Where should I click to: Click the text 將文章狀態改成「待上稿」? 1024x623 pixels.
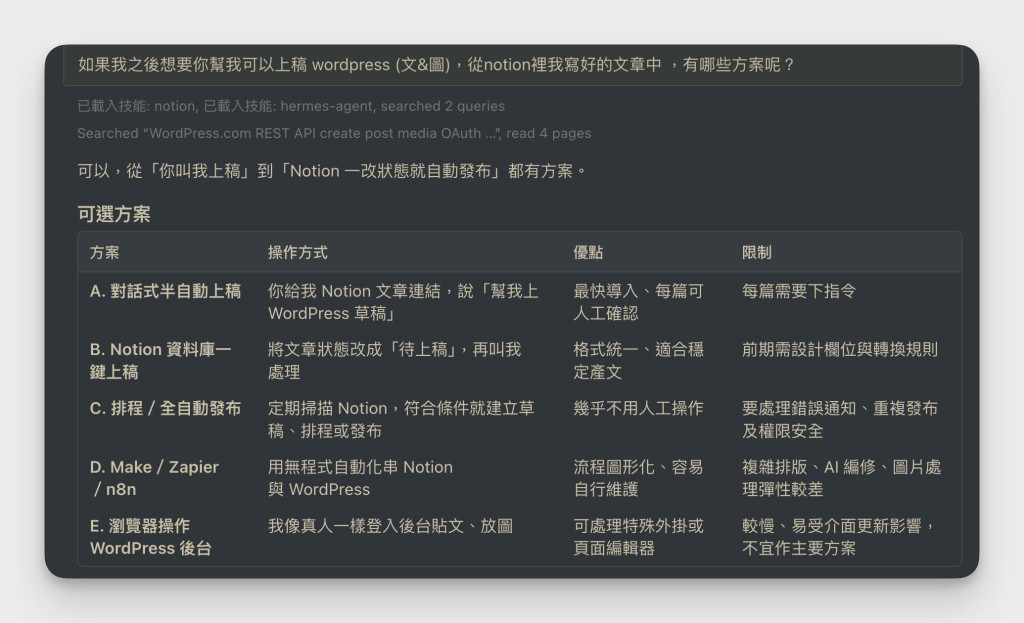(x=361, y=350)
